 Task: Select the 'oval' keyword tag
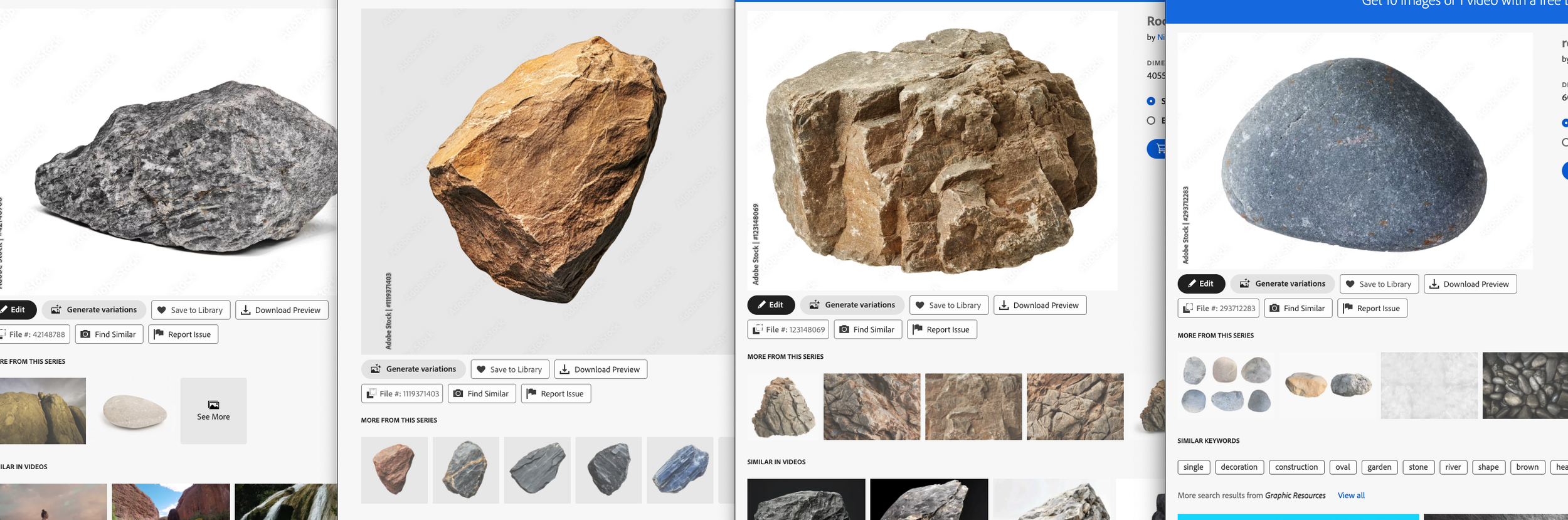pos(1343,467)
